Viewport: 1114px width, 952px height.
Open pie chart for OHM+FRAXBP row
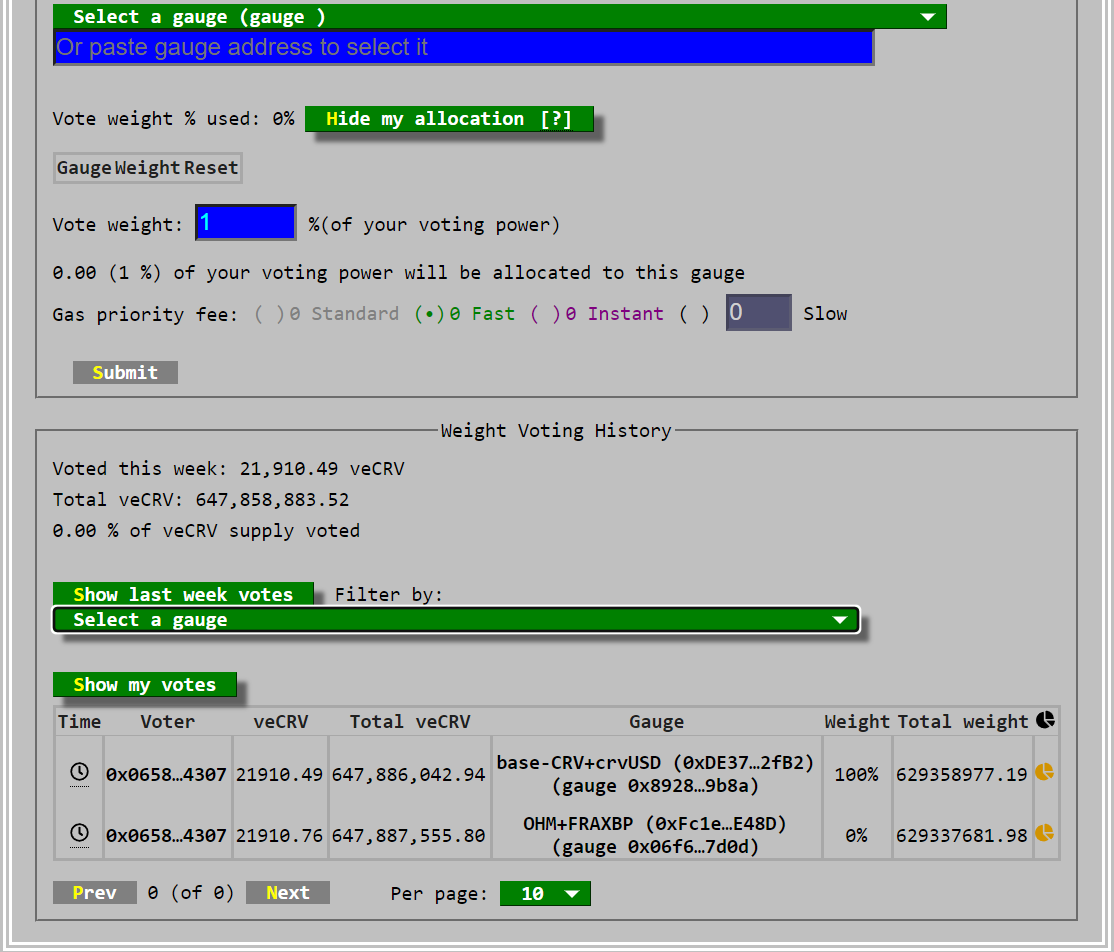[x=1044, y=833]
